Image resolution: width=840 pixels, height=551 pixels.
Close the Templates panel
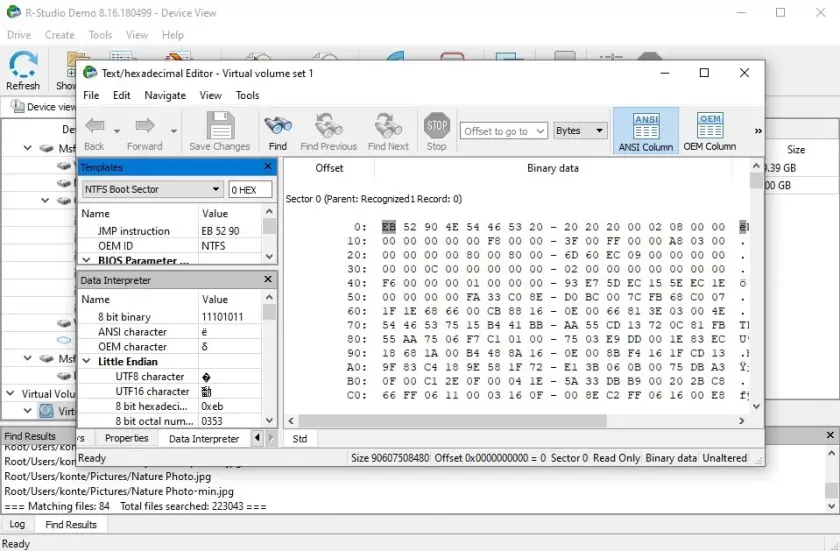point(268,167)
